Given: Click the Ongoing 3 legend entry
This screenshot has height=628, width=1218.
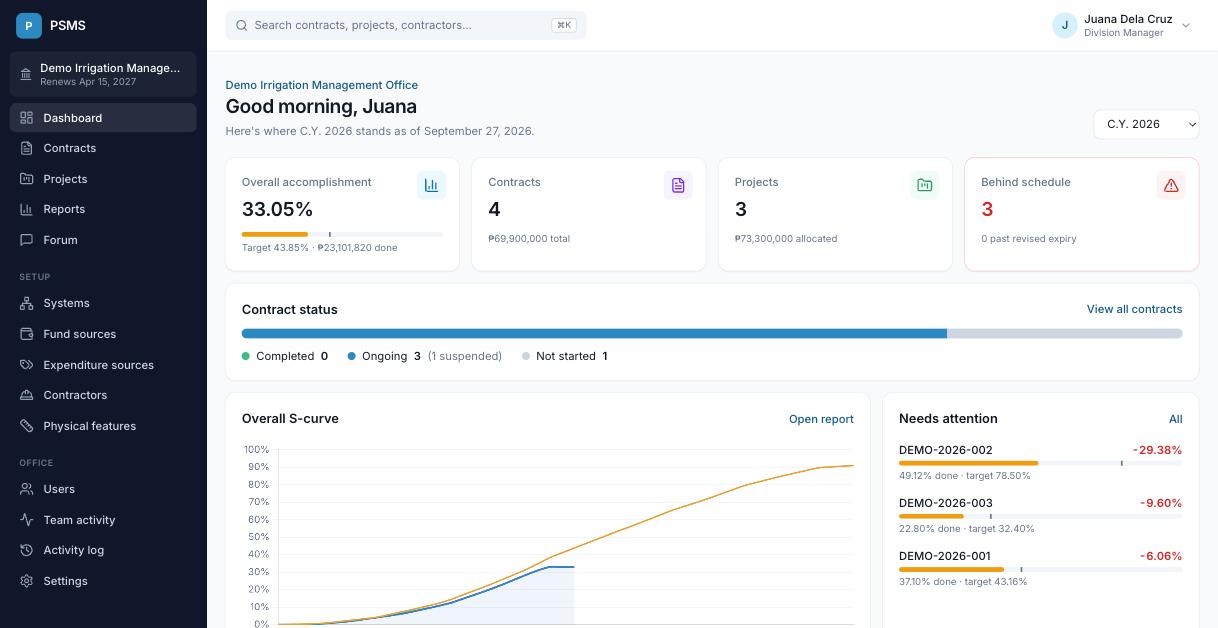Looking at the screenshot, I should [425, 356].
